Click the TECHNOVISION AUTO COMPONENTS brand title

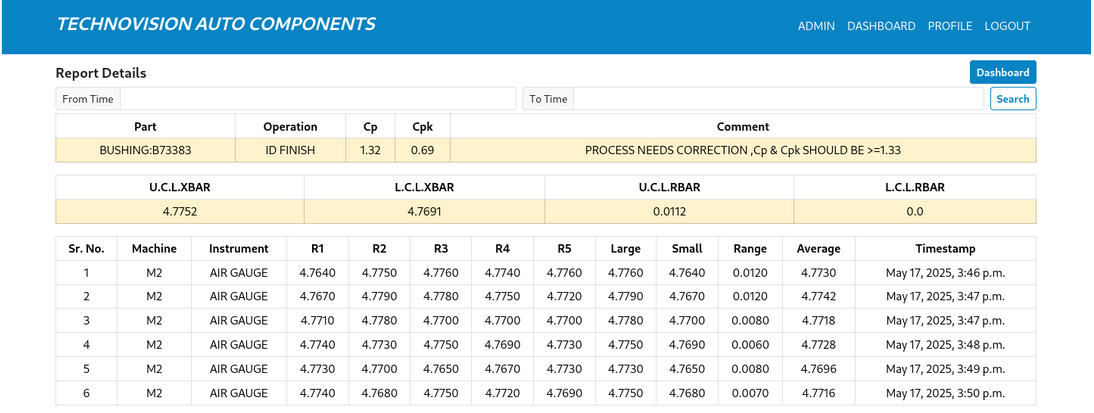[216, 25]
